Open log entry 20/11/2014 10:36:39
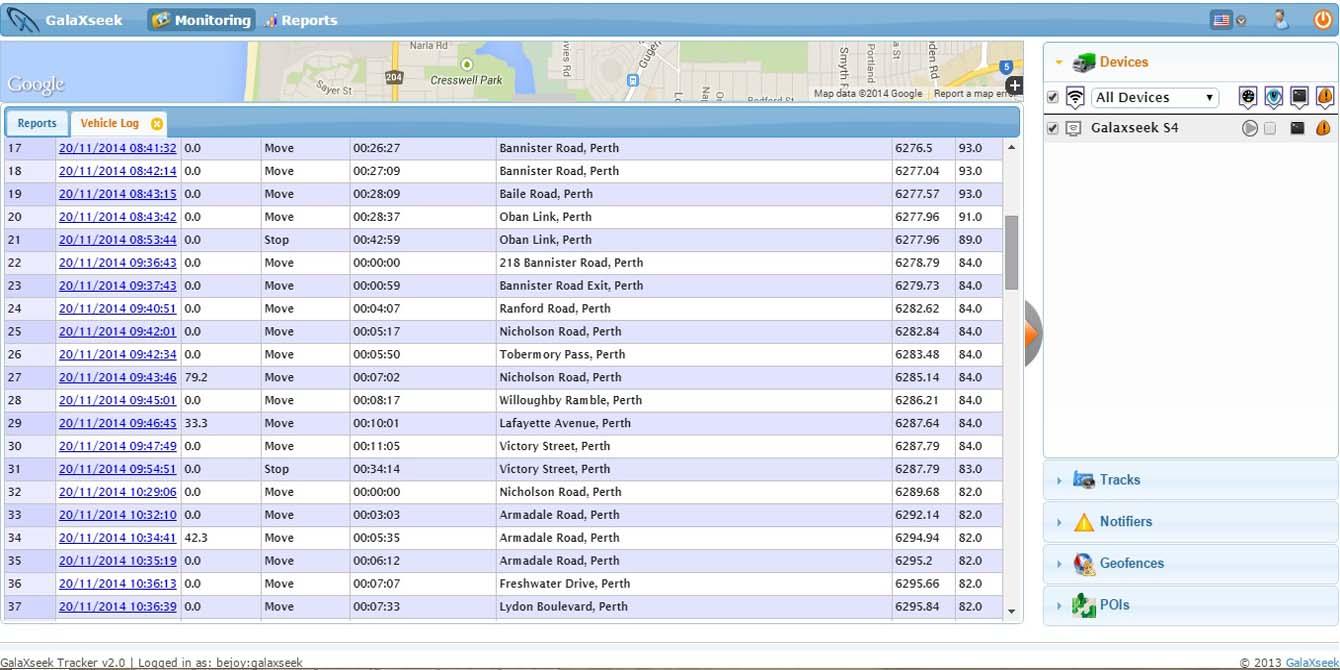The width and height of the screenshot is (1340, 670). click(118, 607)
